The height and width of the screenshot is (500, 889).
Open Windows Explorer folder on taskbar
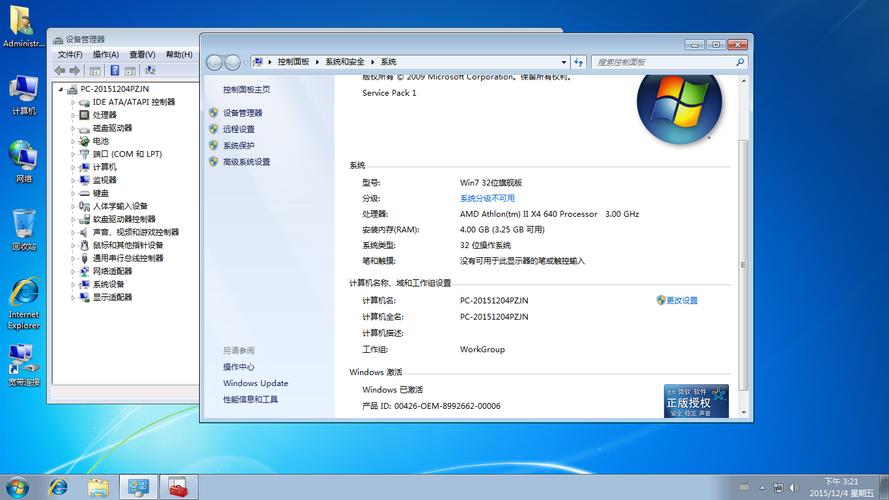coord(98,487)
